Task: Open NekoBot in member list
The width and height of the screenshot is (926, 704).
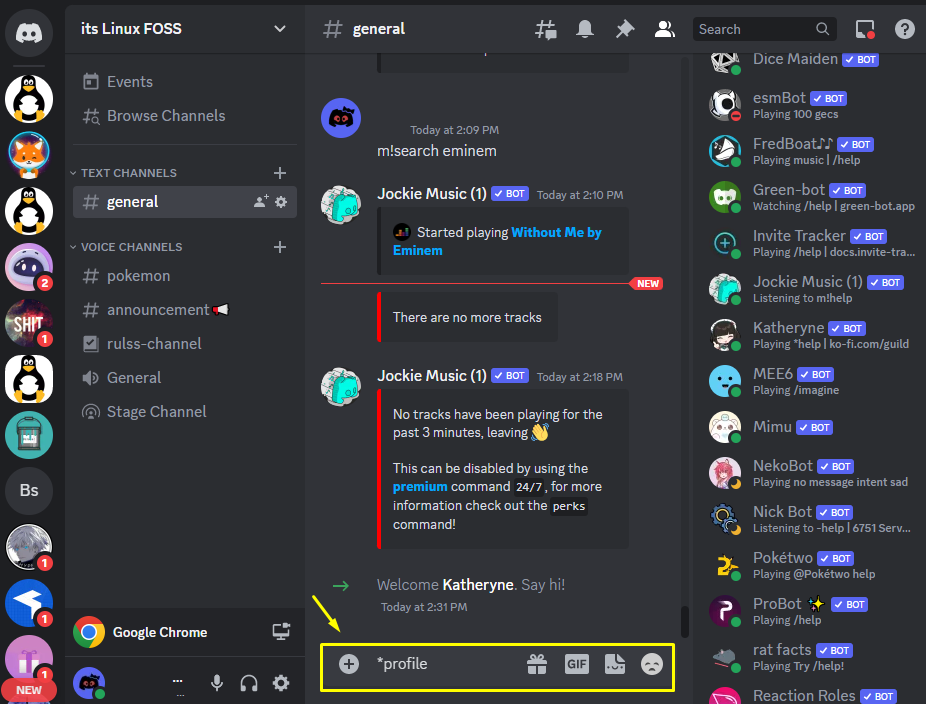Action: tap(808, 473)
